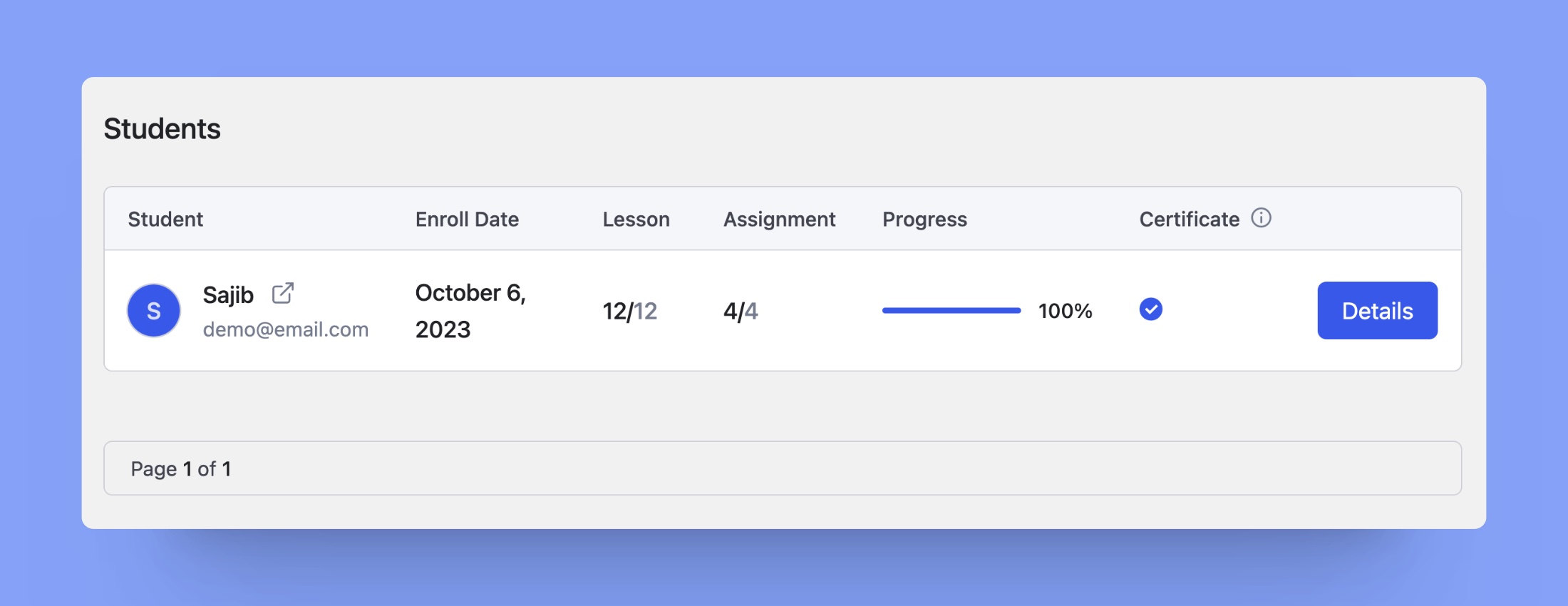
Task: Open Sajib's profile external link icon
Action: [x=283, y=293]
